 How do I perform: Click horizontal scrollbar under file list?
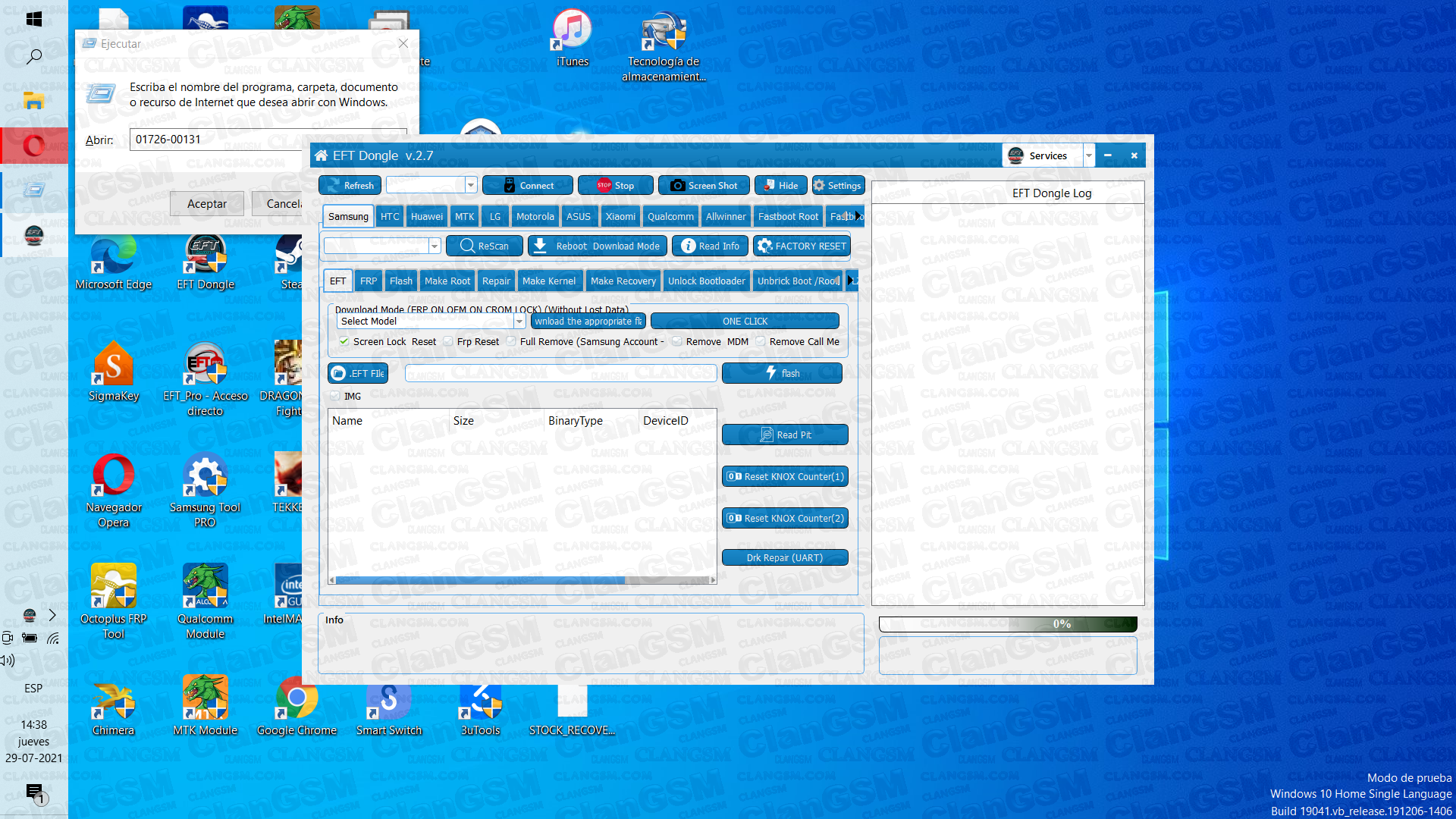[522, 580]
